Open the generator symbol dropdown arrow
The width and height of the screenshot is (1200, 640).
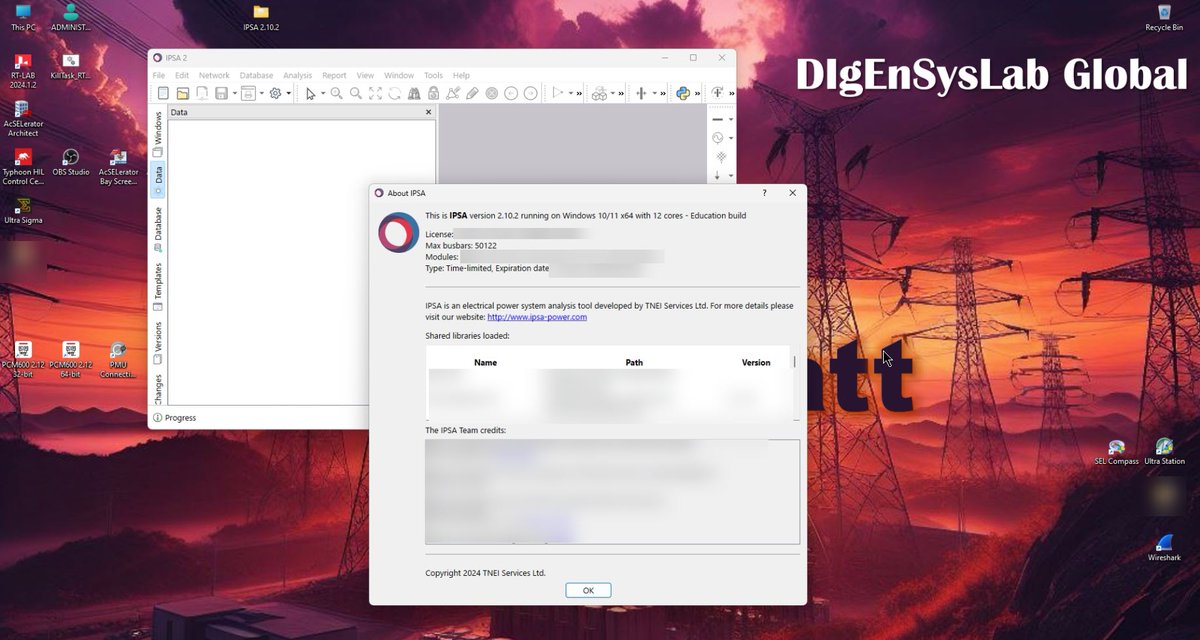click(731, 138)
